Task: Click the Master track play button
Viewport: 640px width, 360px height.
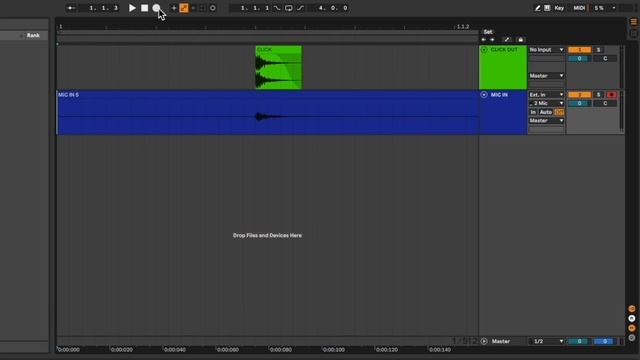Action: (484, 341)
